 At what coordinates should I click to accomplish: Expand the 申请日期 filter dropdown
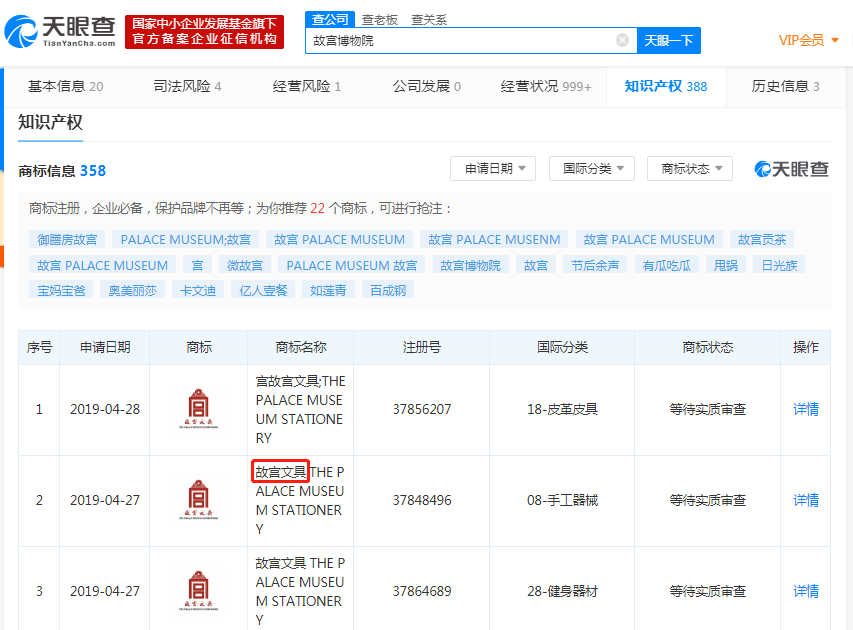[x=493, y=169]
